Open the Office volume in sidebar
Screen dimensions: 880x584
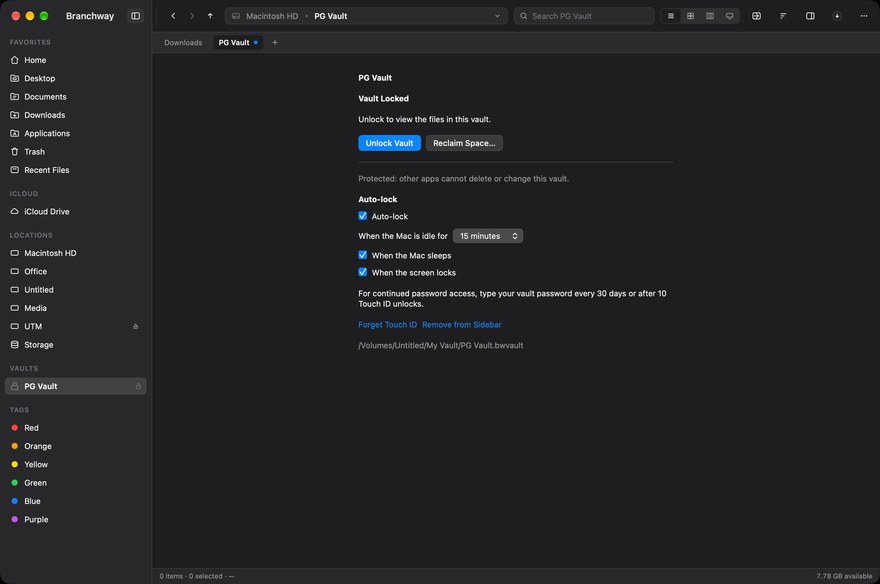coord(76,272)
